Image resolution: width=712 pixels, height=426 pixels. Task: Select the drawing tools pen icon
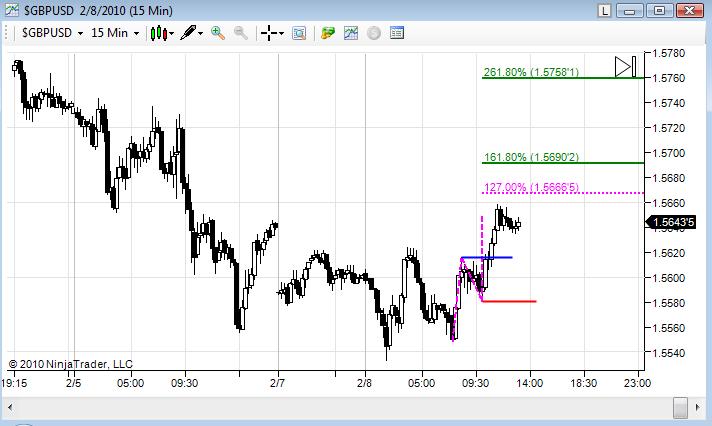(188, 33)
